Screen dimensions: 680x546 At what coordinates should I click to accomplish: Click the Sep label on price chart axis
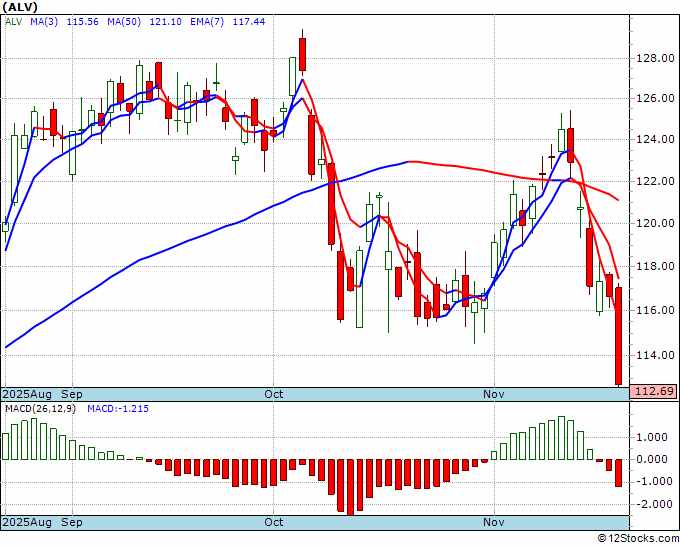pyautogui.click(x=72, y=394)
